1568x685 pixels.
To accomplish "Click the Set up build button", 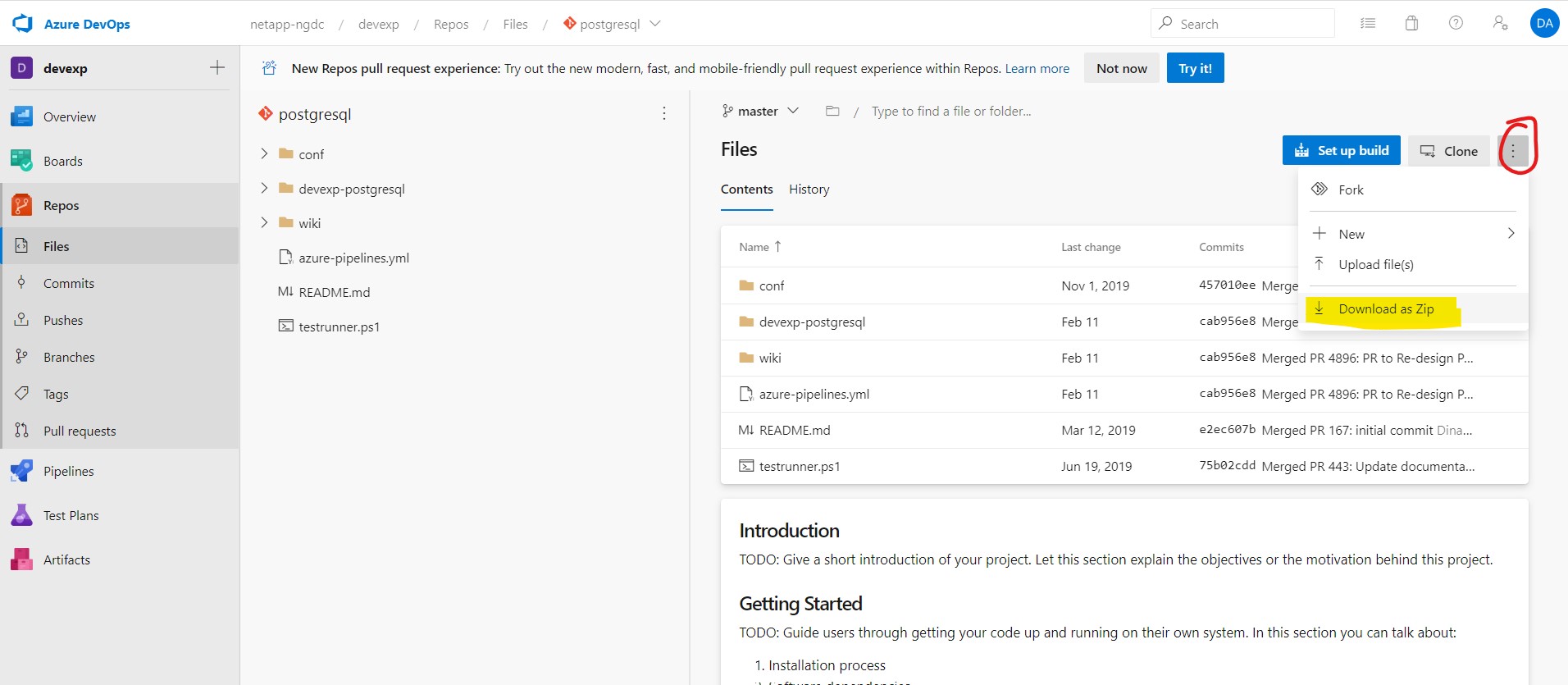I will point(1341,151).
